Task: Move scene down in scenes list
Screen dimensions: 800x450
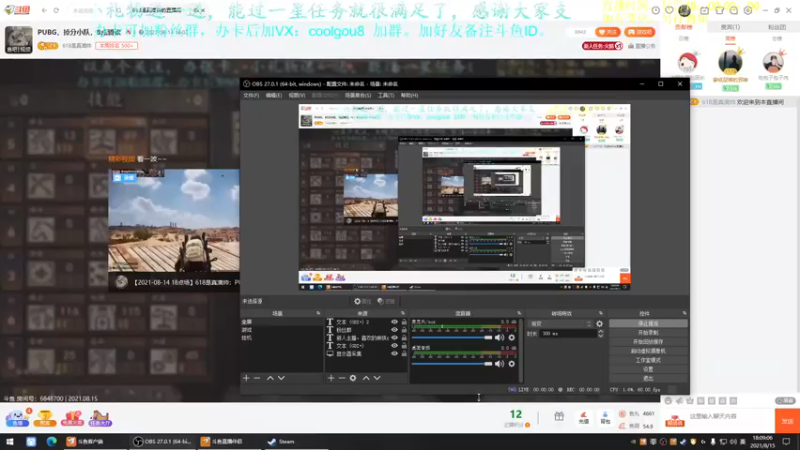Action: click(281, 378)
